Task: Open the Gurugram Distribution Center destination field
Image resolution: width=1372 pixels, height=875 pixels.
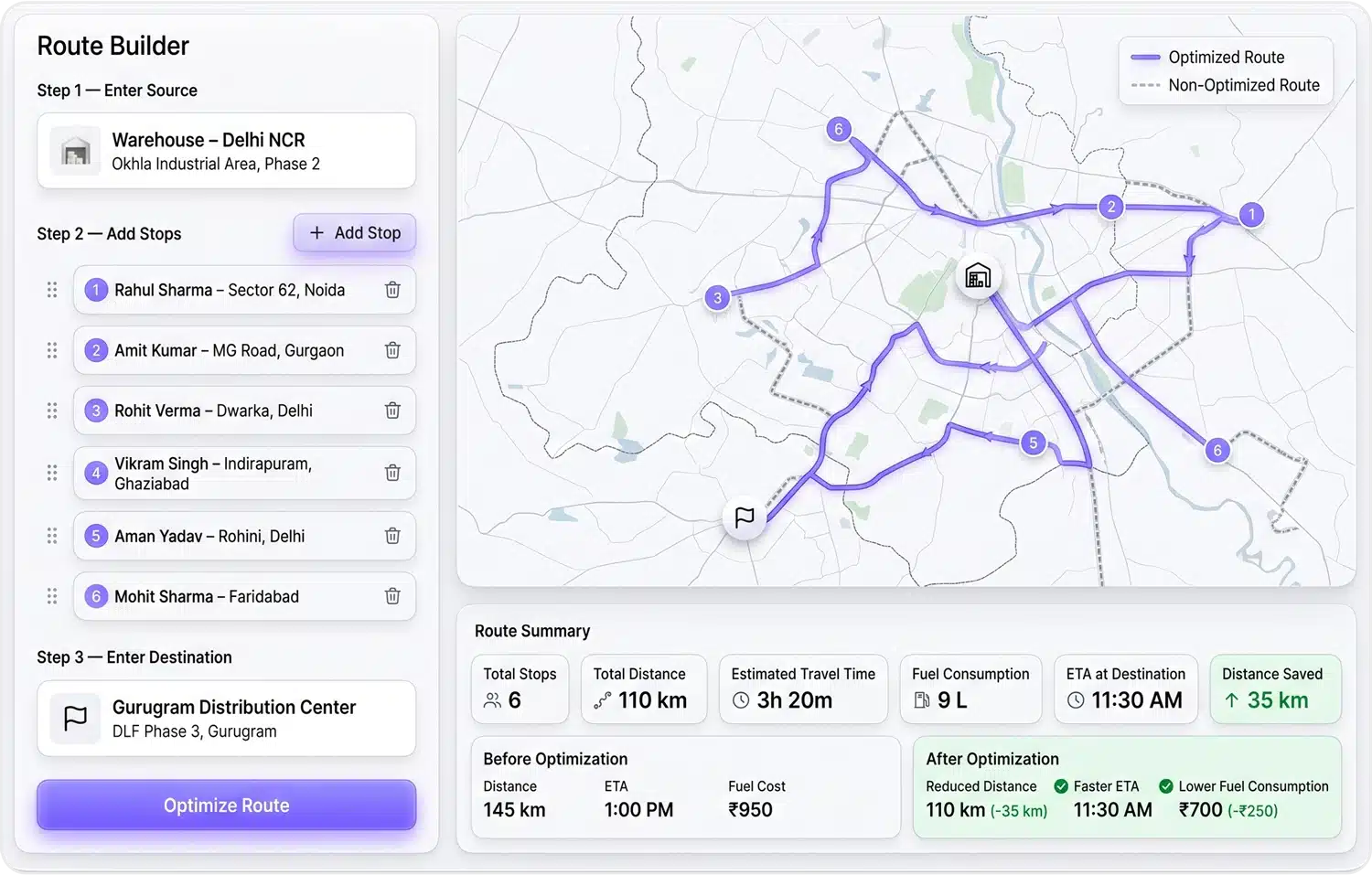Action: pyautogui.click(x=227, y=719)
